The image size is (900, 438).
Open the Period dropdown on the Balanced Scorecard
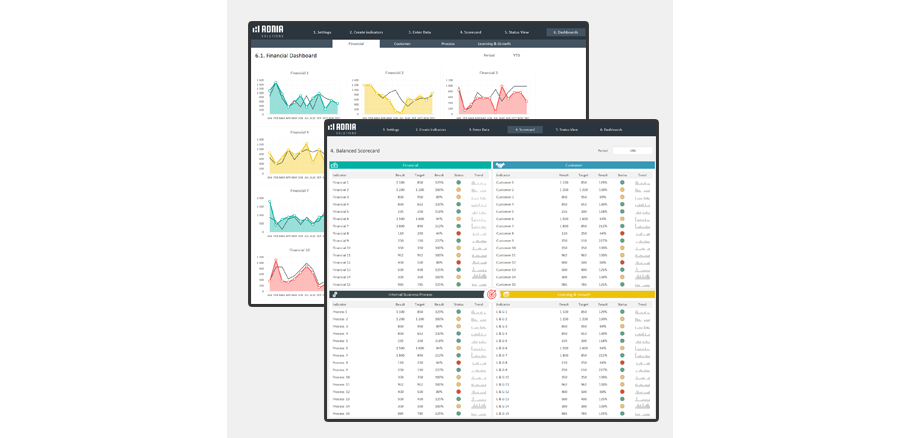(632, 150)
